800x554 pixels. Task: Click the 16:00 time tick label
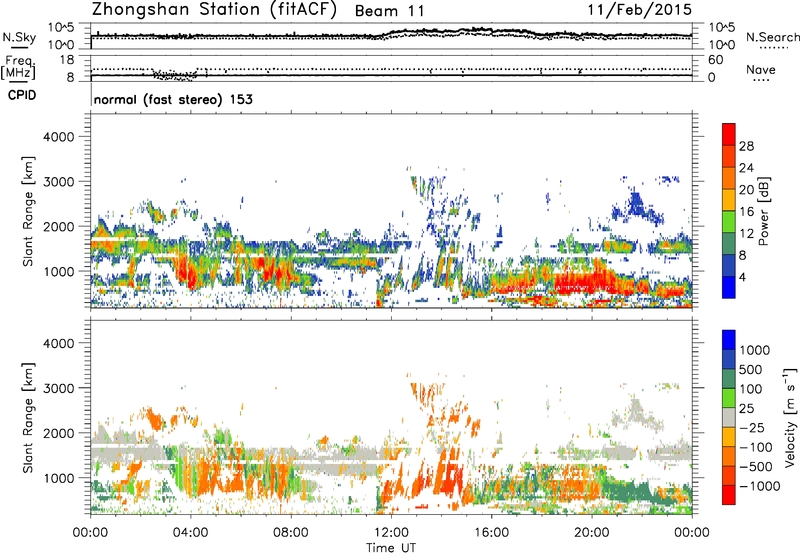[491, 533]
